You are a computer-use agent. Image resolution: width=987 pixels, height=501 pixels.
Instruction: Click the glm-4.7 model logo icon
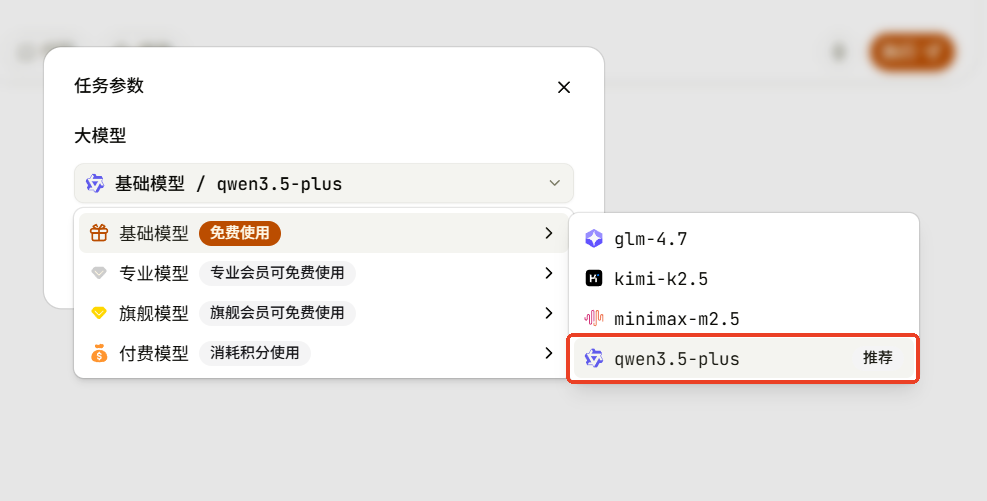[594, 239]
